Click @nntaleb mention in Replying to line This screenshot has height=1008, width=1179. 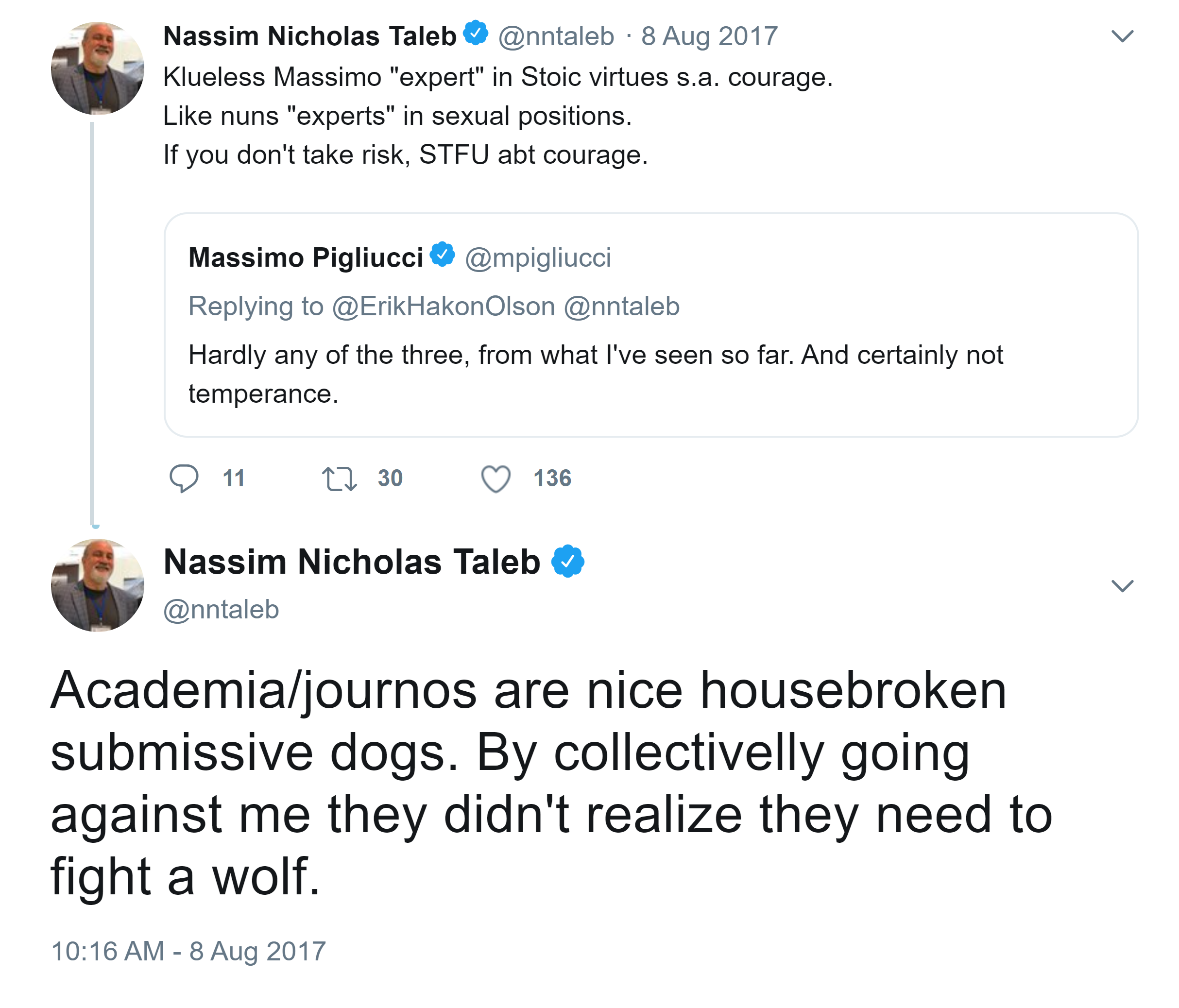click(621, 306)
